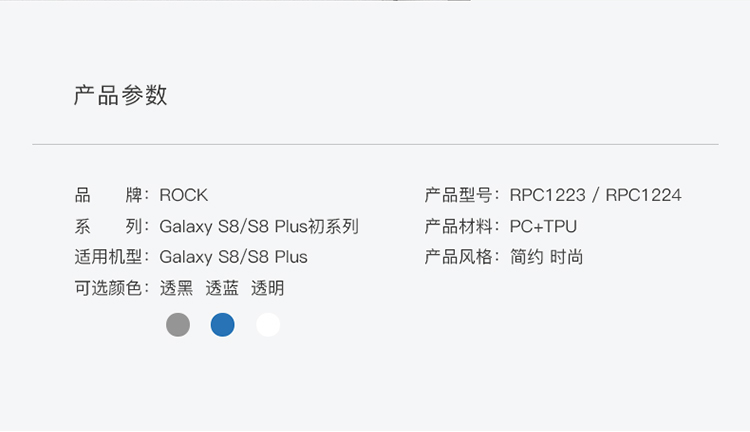Click the 简约 style text

[x=526, y=257]
